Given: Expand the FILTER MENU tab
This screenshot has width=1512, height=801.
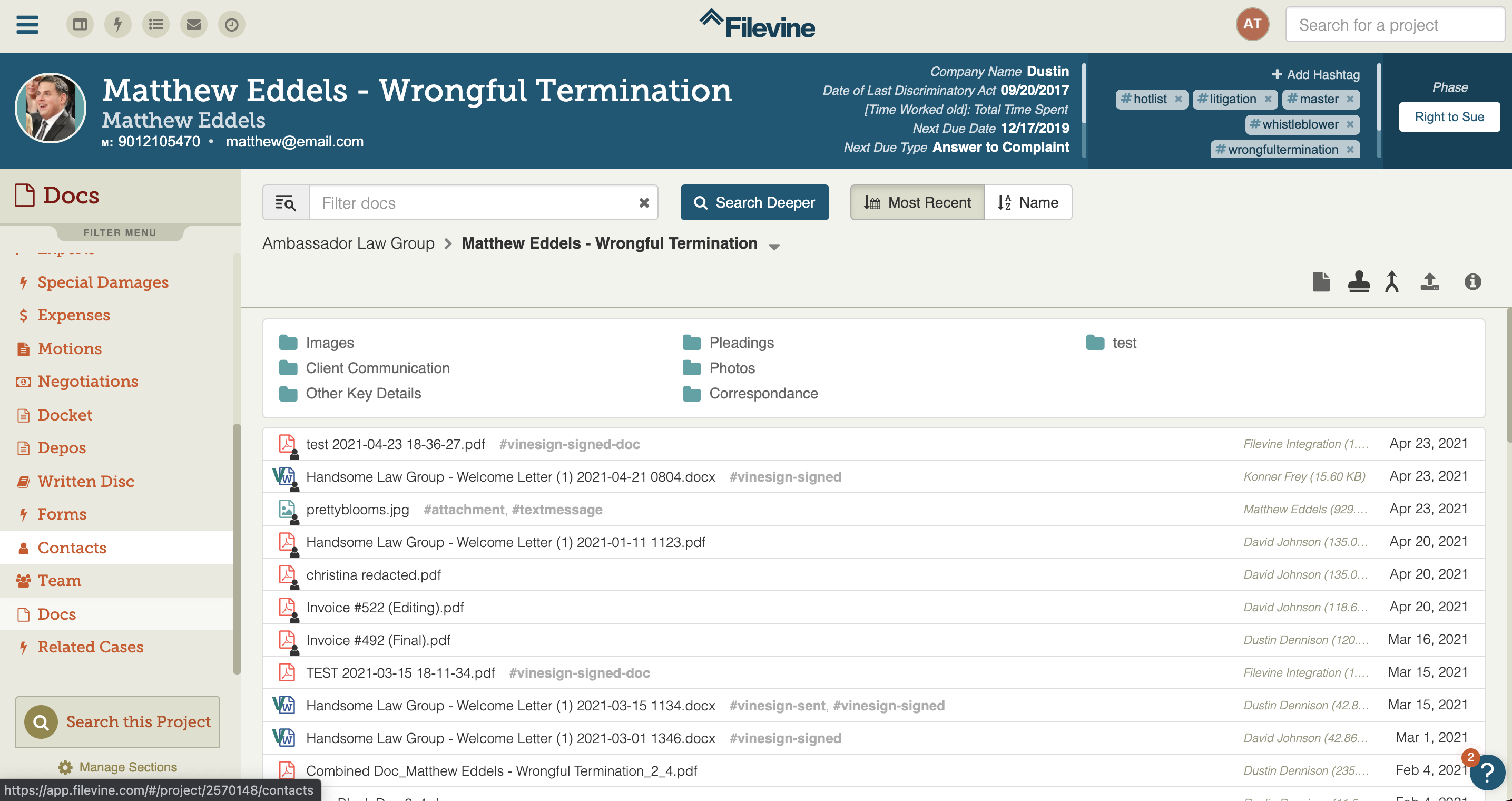Looking at the screenshot, I should tap(120, 232).
